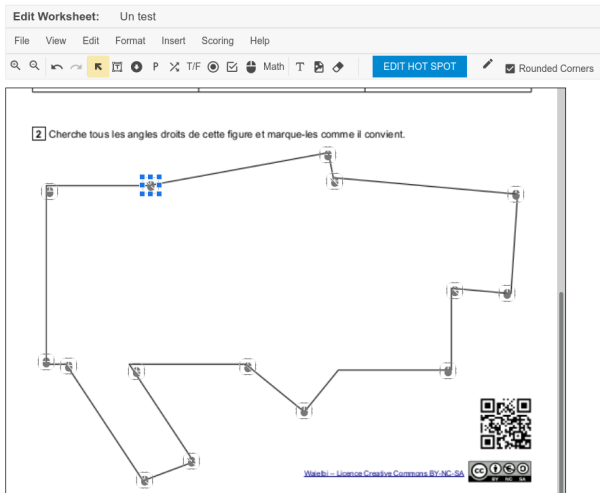The width and height of the screenshot is (600, 493).
Task: Open the View menu
Action: tap(56, 41)
